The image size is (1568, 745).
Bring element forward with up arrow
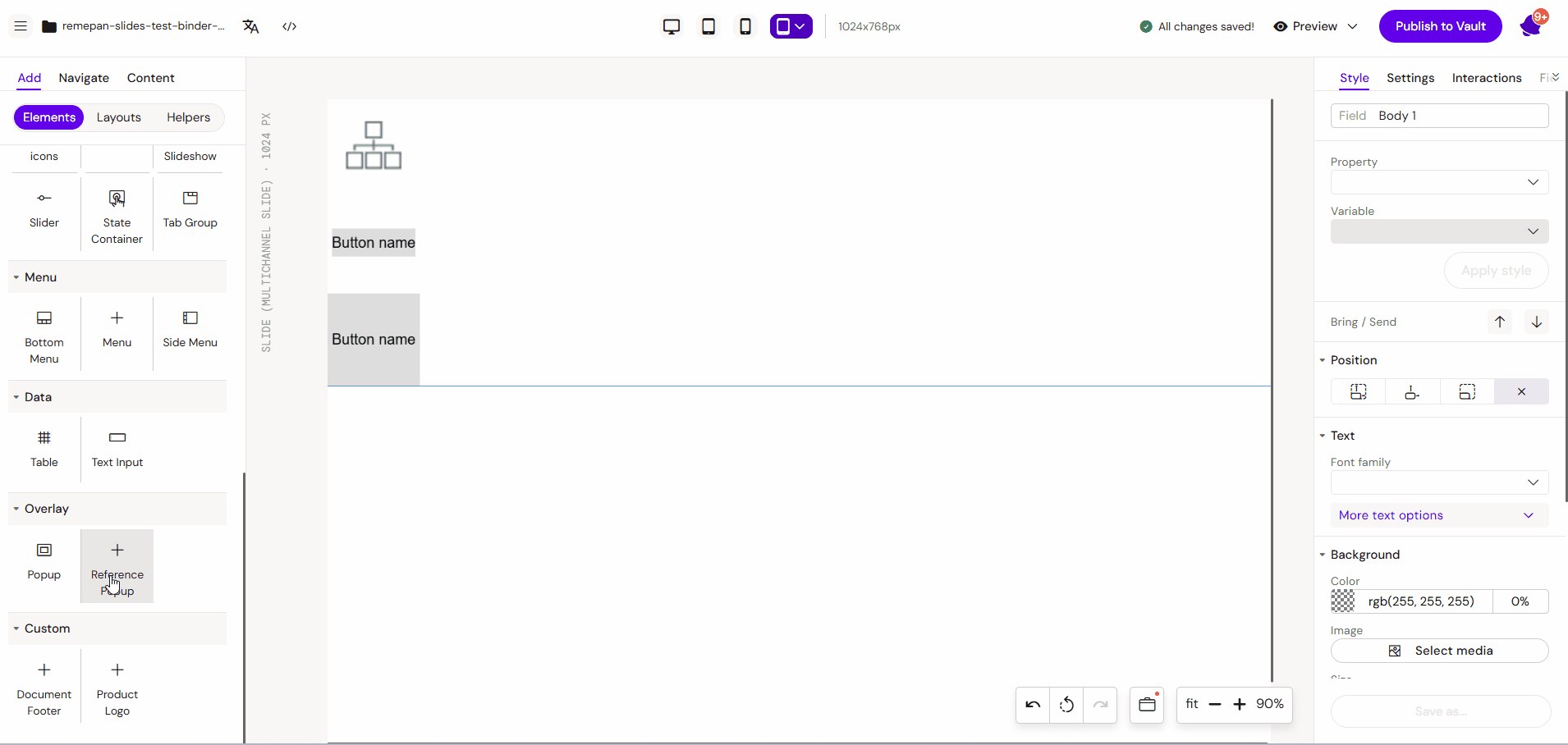point(1499,322)
